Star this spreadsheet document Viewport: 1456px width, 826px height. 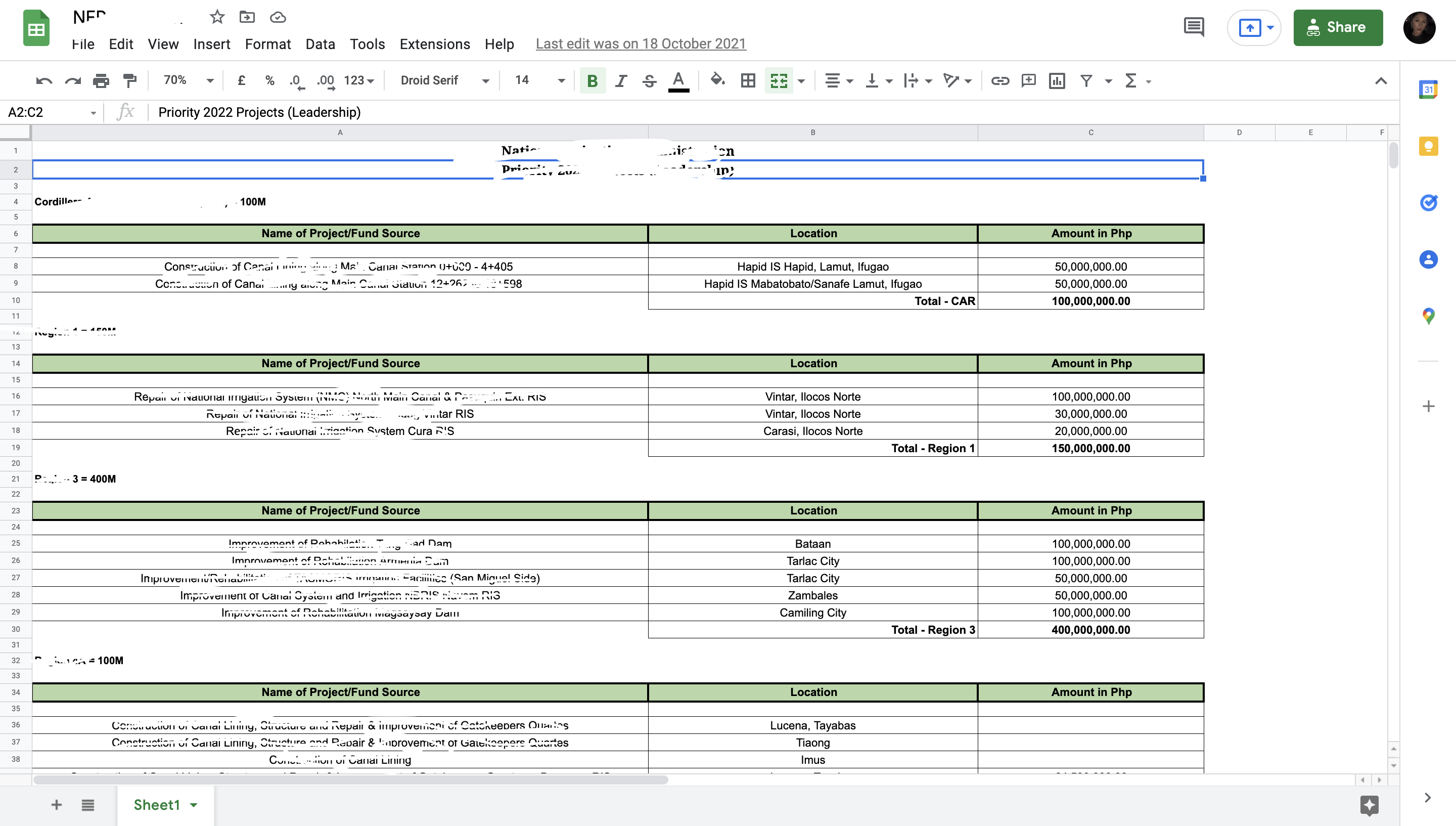216,17
